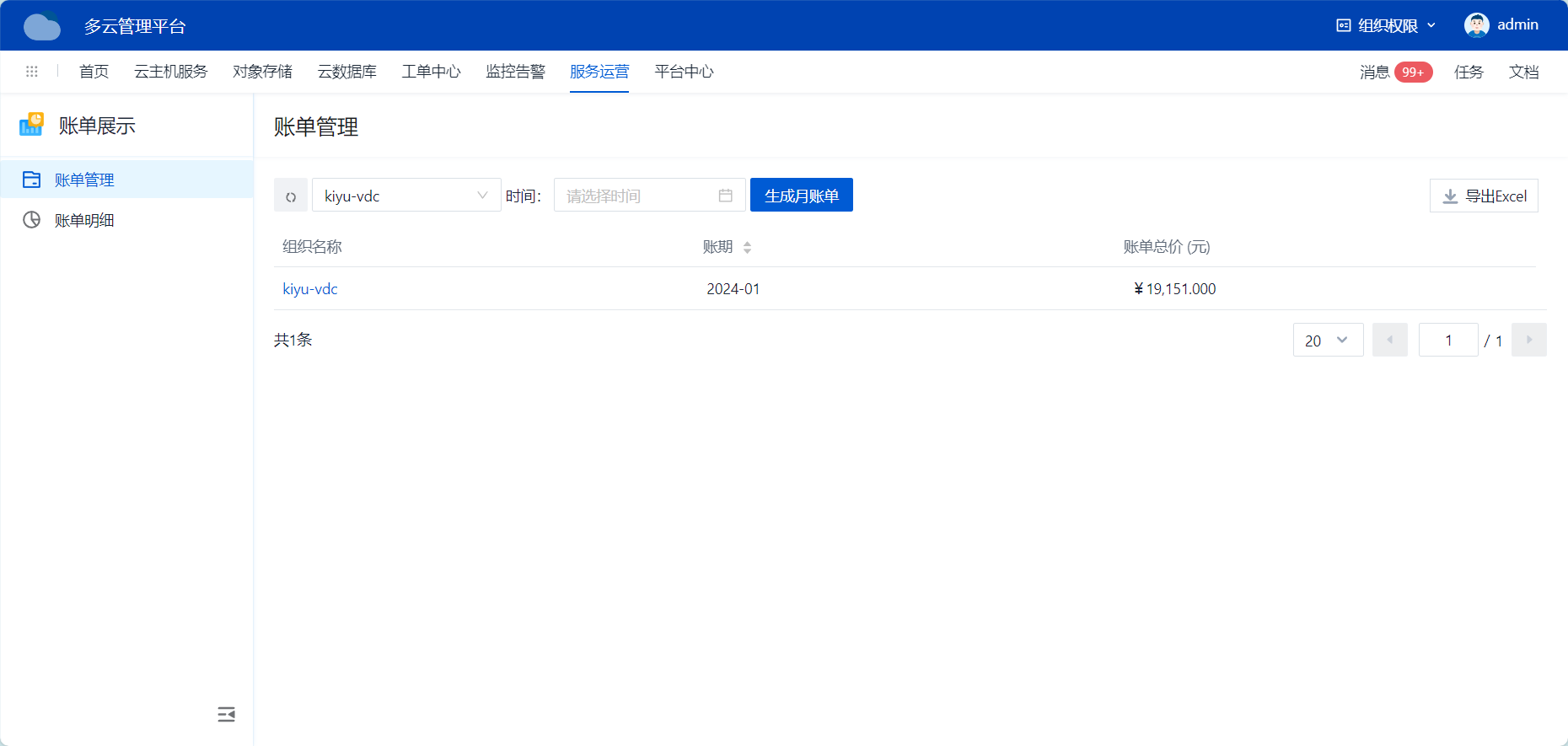Sort by 账期 column sort arrows
Viewport: 1568px width, 746px height.
(747, 247)
